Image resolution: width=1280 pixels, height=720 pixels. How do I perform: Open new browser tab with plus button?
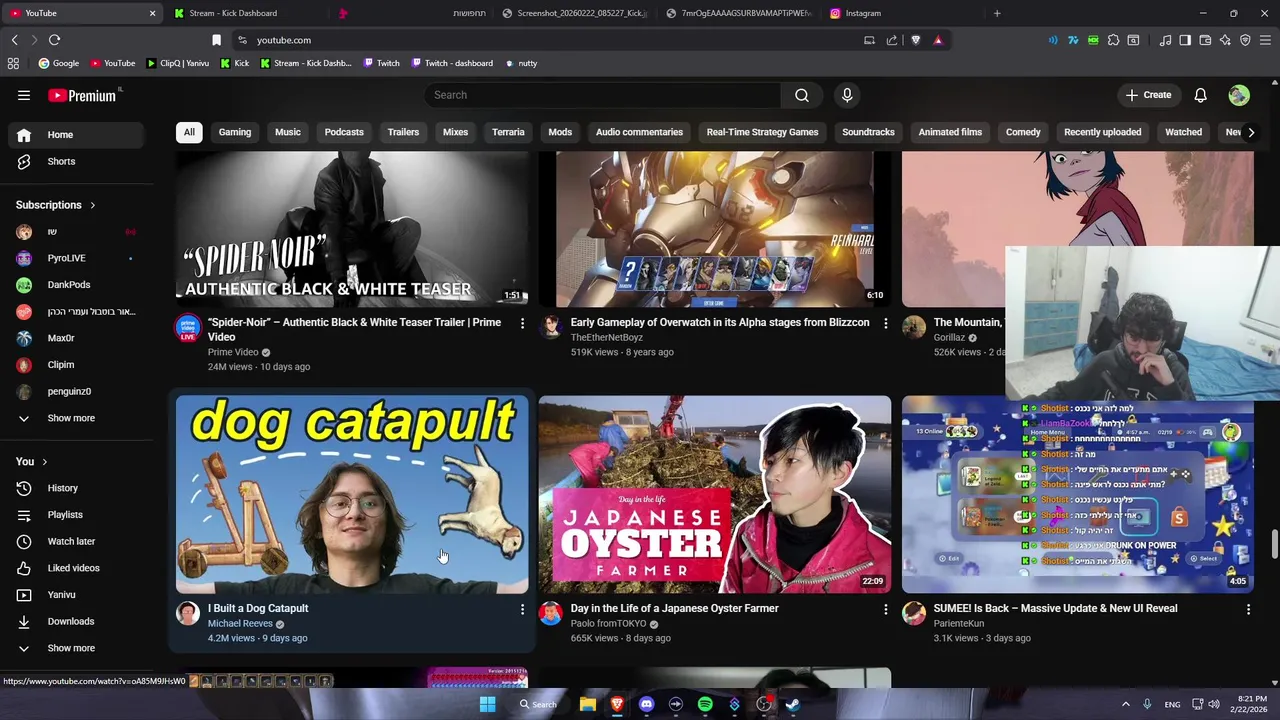pyautogui.click(x=997, y=13)
